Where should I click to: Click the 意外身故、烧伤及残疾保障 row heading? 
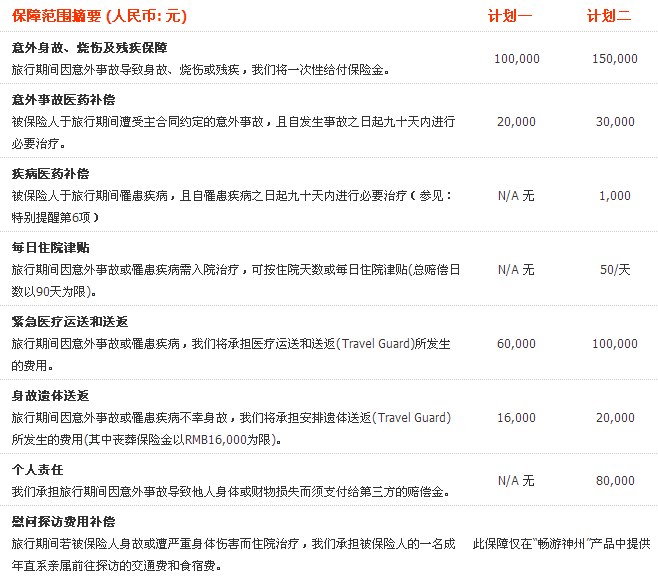click(89, 48)
